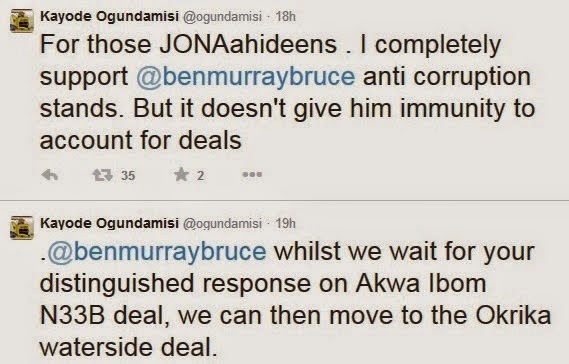Favorite the tweet with the star icon

pos(181,175)
